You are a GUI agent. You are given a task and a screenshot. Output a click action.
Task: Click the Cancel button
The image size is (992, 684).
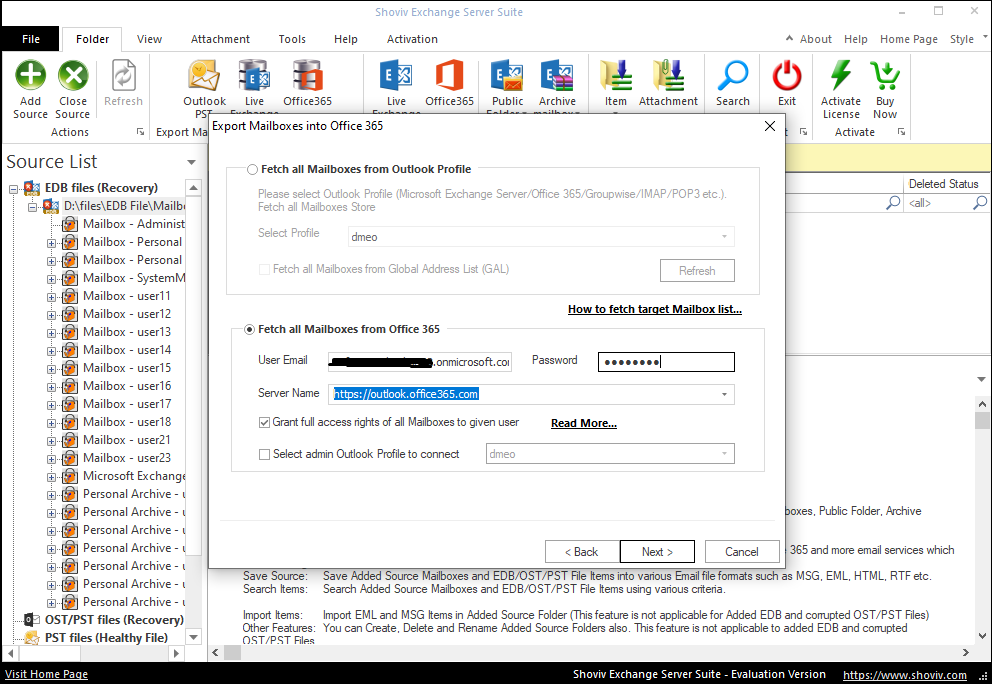tap(741, 552)
